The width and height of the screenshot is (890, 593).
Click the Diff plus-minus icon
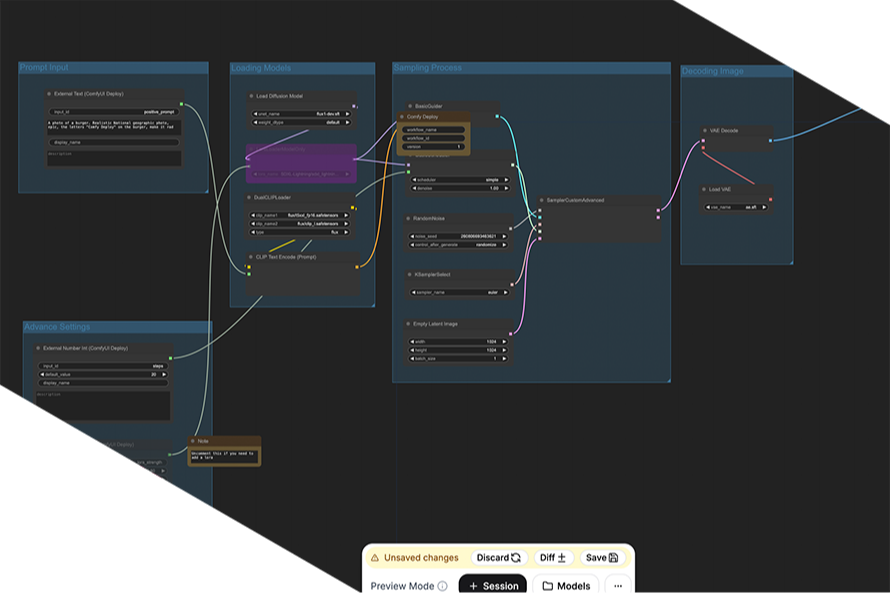[561, 557]
